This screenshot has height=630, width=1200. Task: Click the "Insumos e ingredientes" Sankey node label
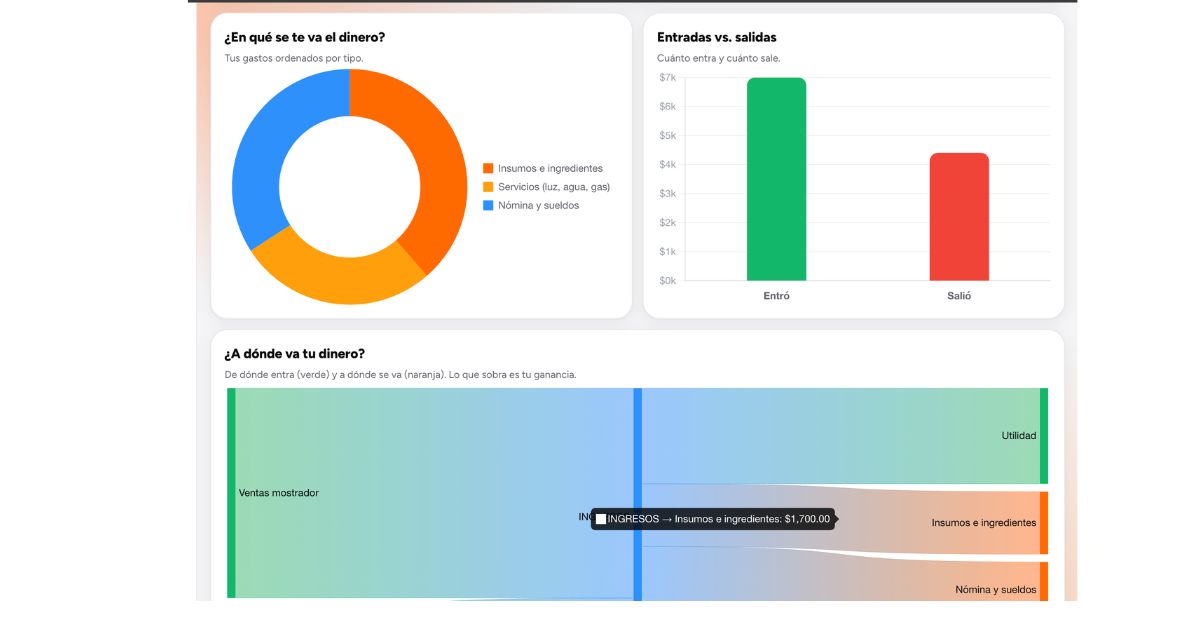(x=984, y=523)
